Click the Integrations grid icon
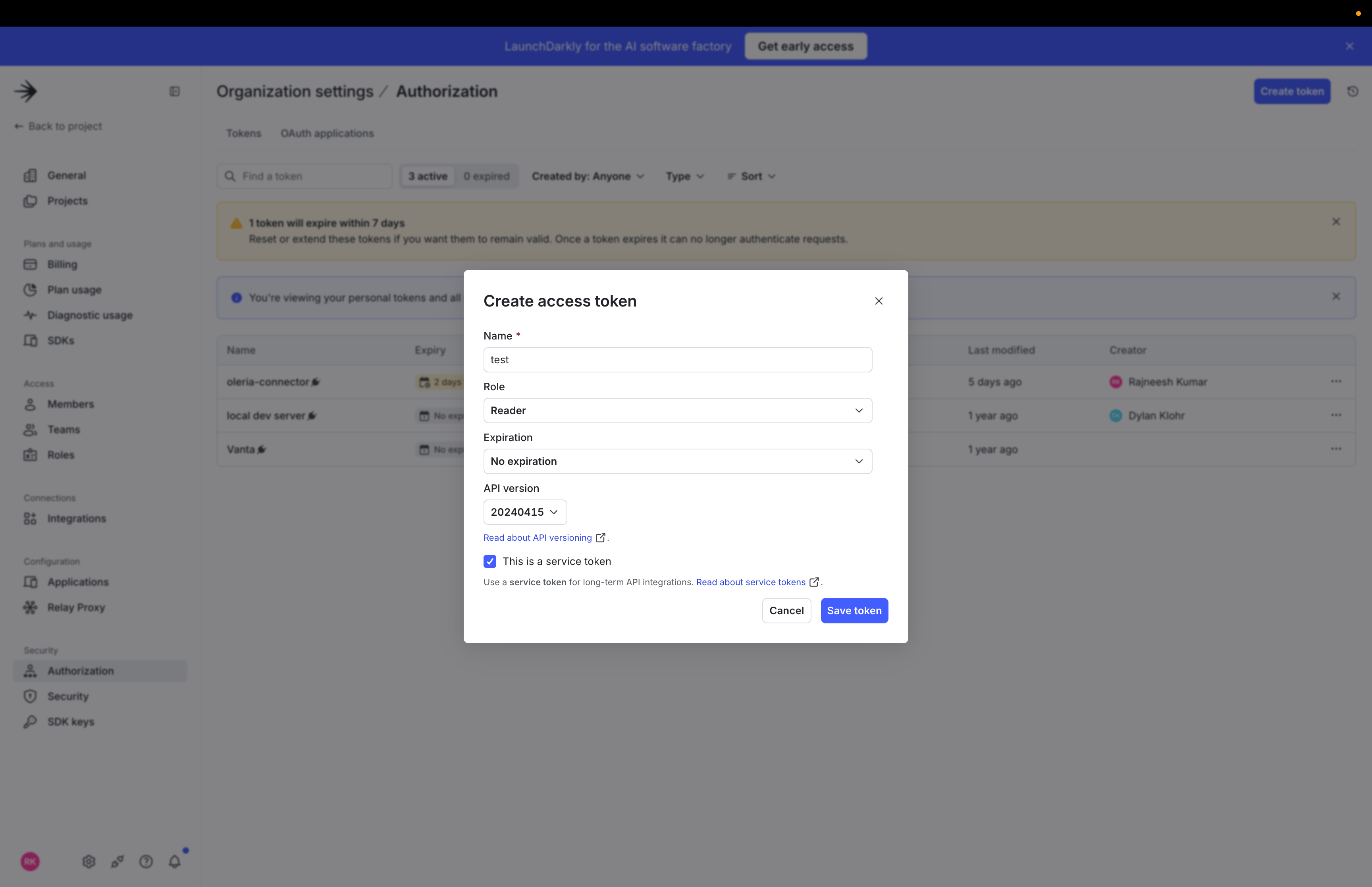Image resolution: width=1372 pixels, height=887 pixels. (30, 519)
